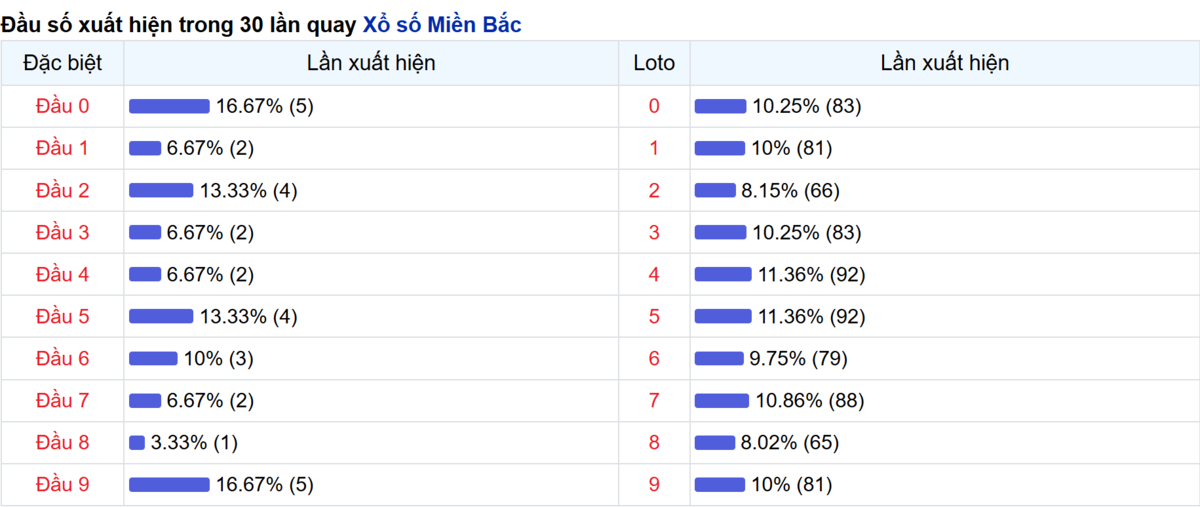Click the Đầu 8 3.33% bar
Screen dimensions: 1200x507
[x=137, y=442]
